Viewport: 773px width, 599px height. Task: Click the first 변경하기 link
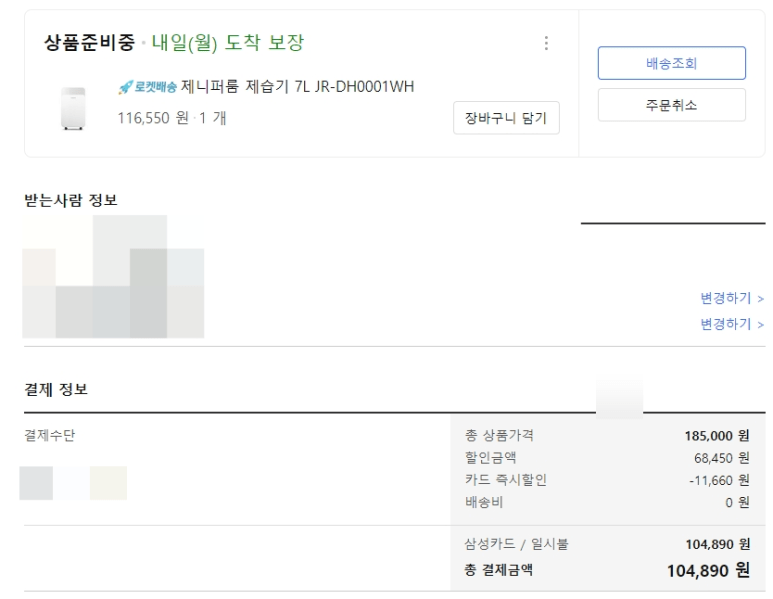(x=732, y=298)
